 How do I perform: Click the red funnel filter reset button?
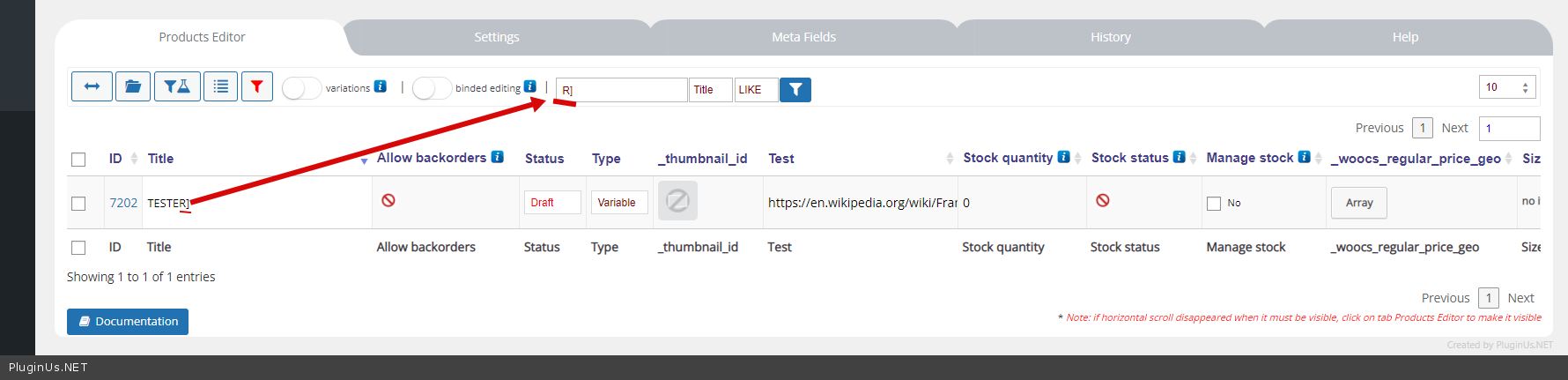tap(256, 86)
